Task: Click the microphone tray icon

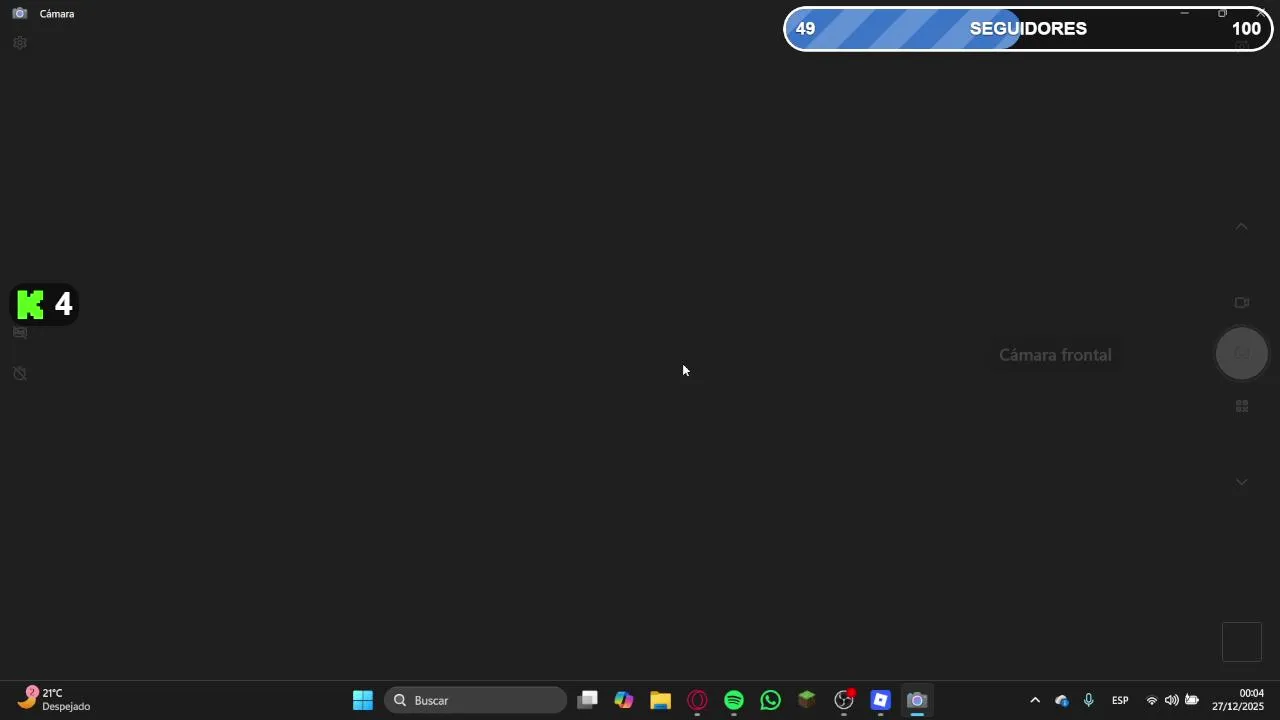Action: coord(1089,700)
